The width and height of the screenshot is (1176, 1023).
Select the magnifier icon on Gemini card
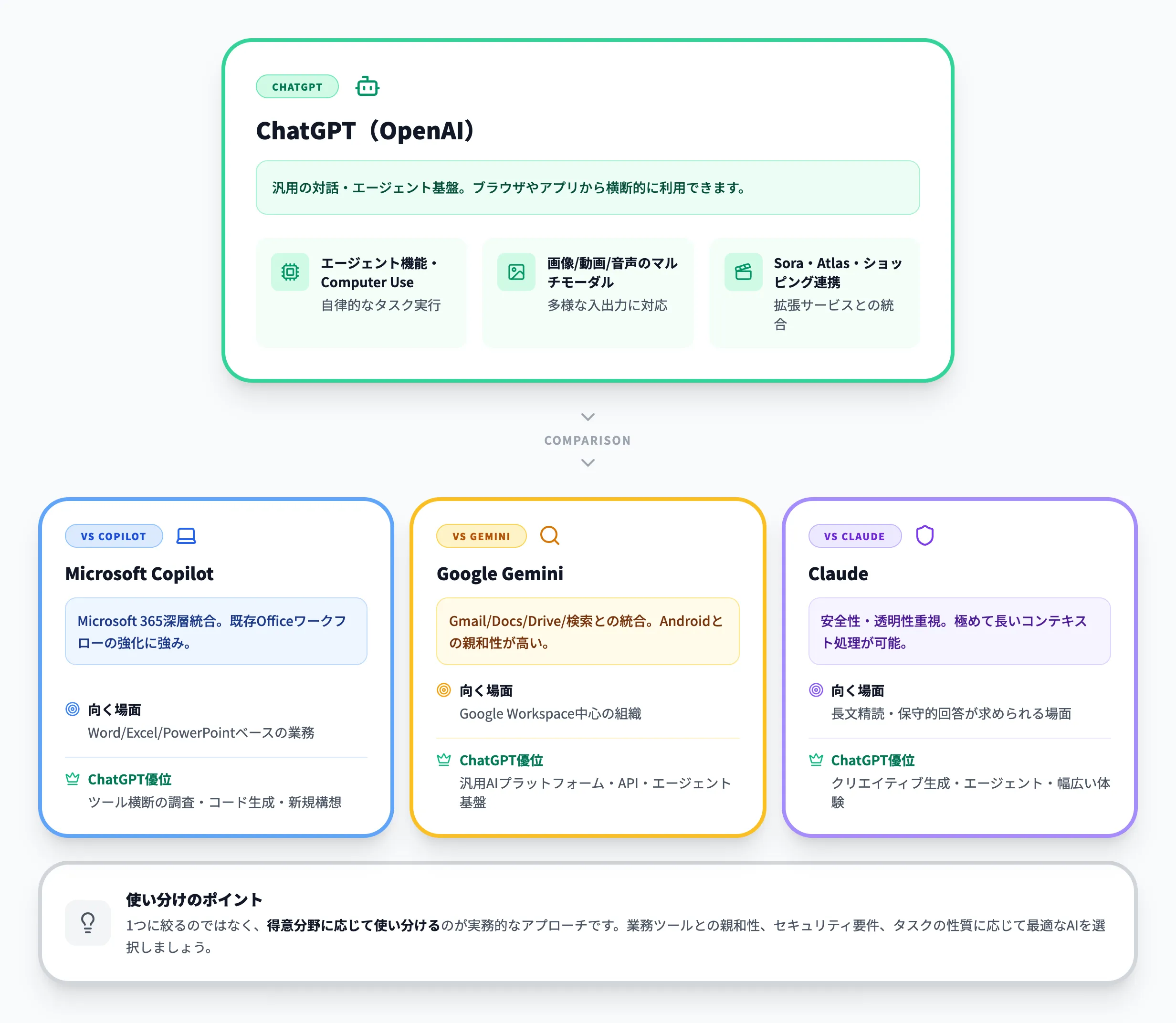coord(550,535)
